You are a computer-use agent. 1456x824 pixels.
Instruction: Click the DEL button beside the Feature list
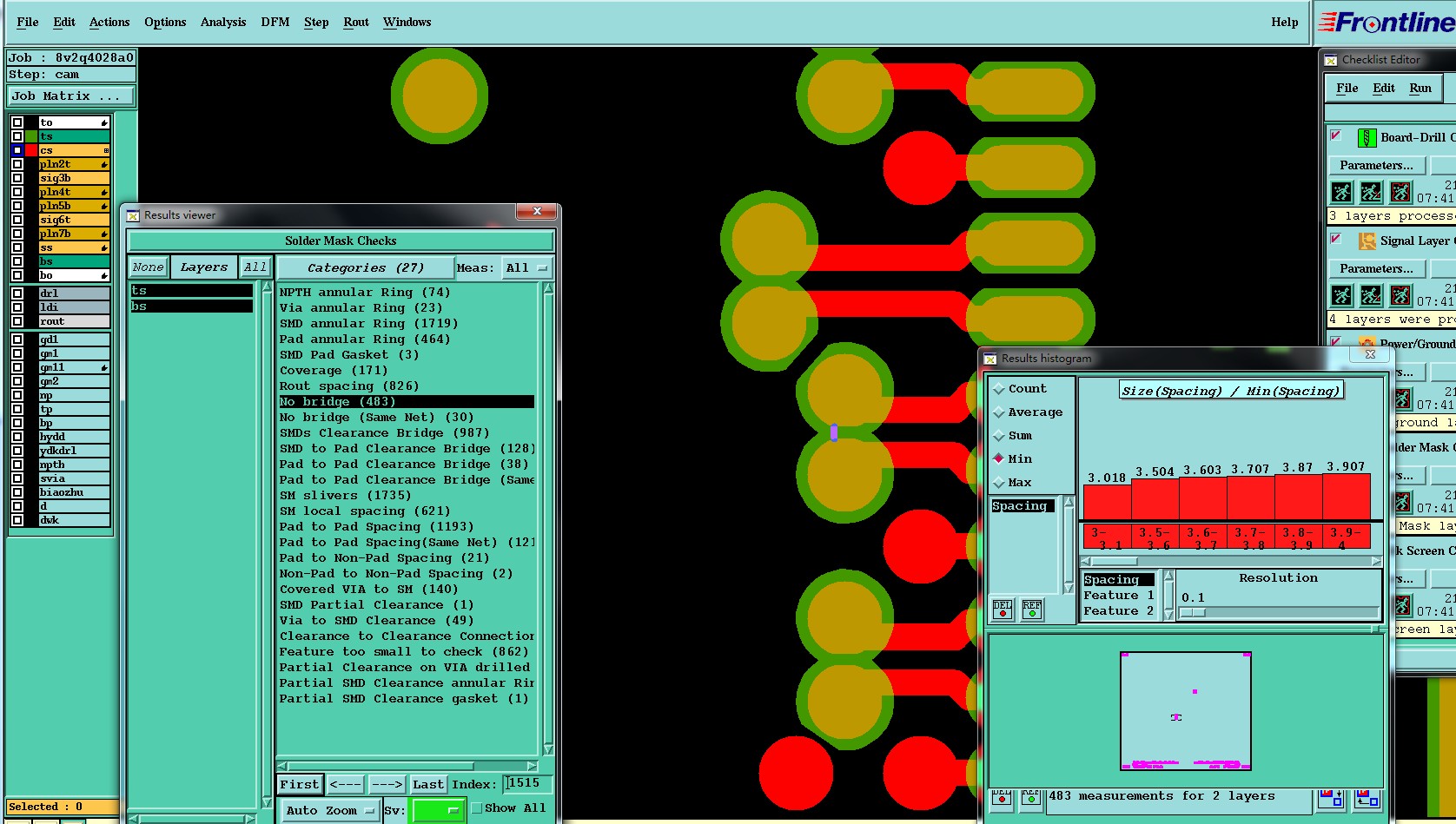[x=1003, y=609]
